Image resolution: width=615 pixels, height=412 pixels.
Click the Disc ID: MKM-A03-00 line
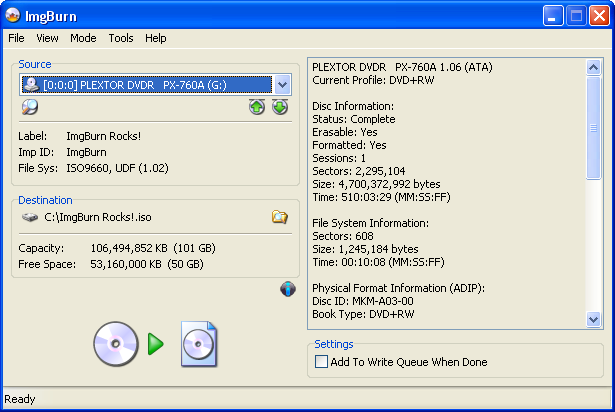363,301
